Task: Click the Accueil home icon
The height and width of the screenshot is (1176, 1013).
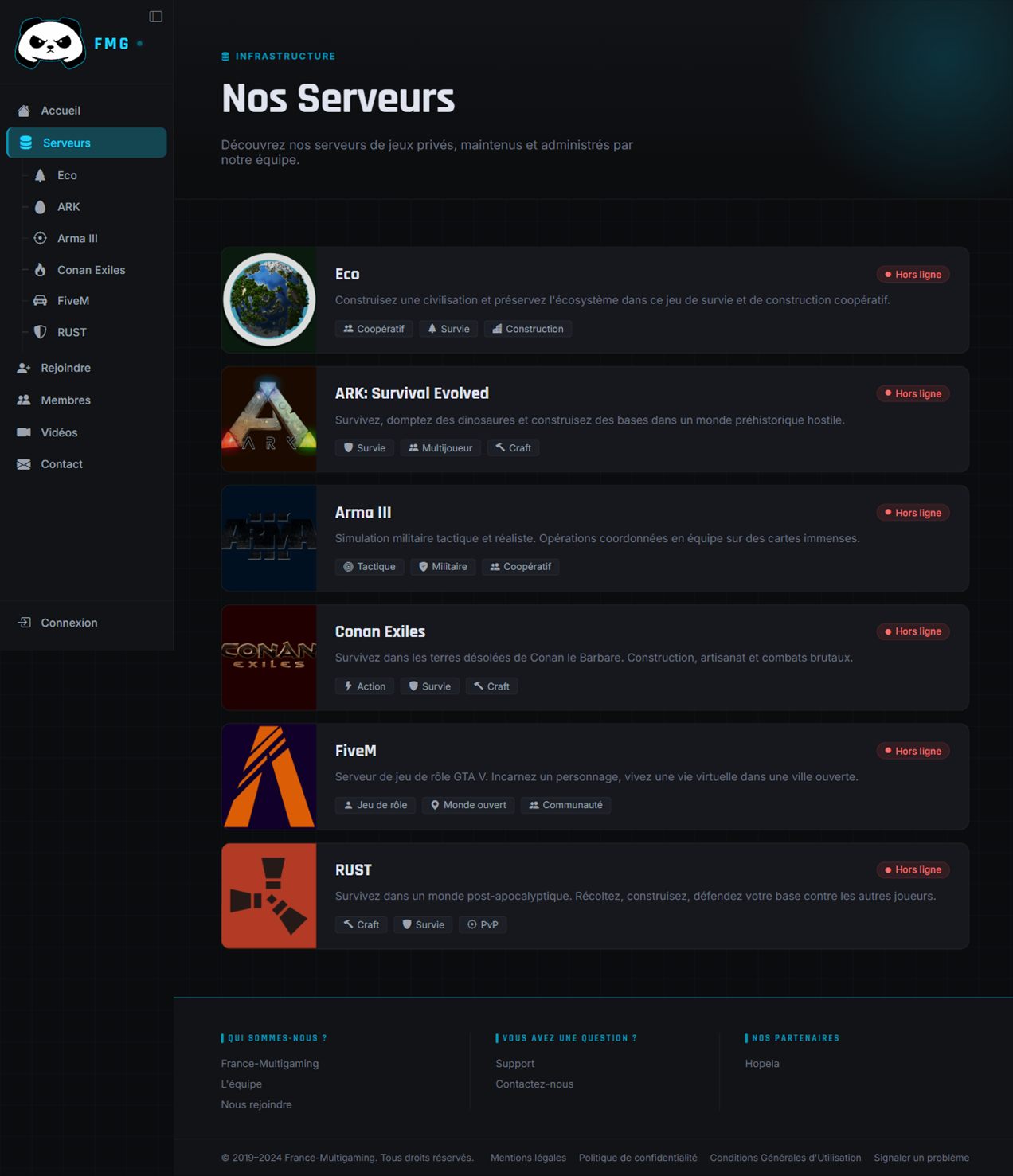Action: pos(24,111)
